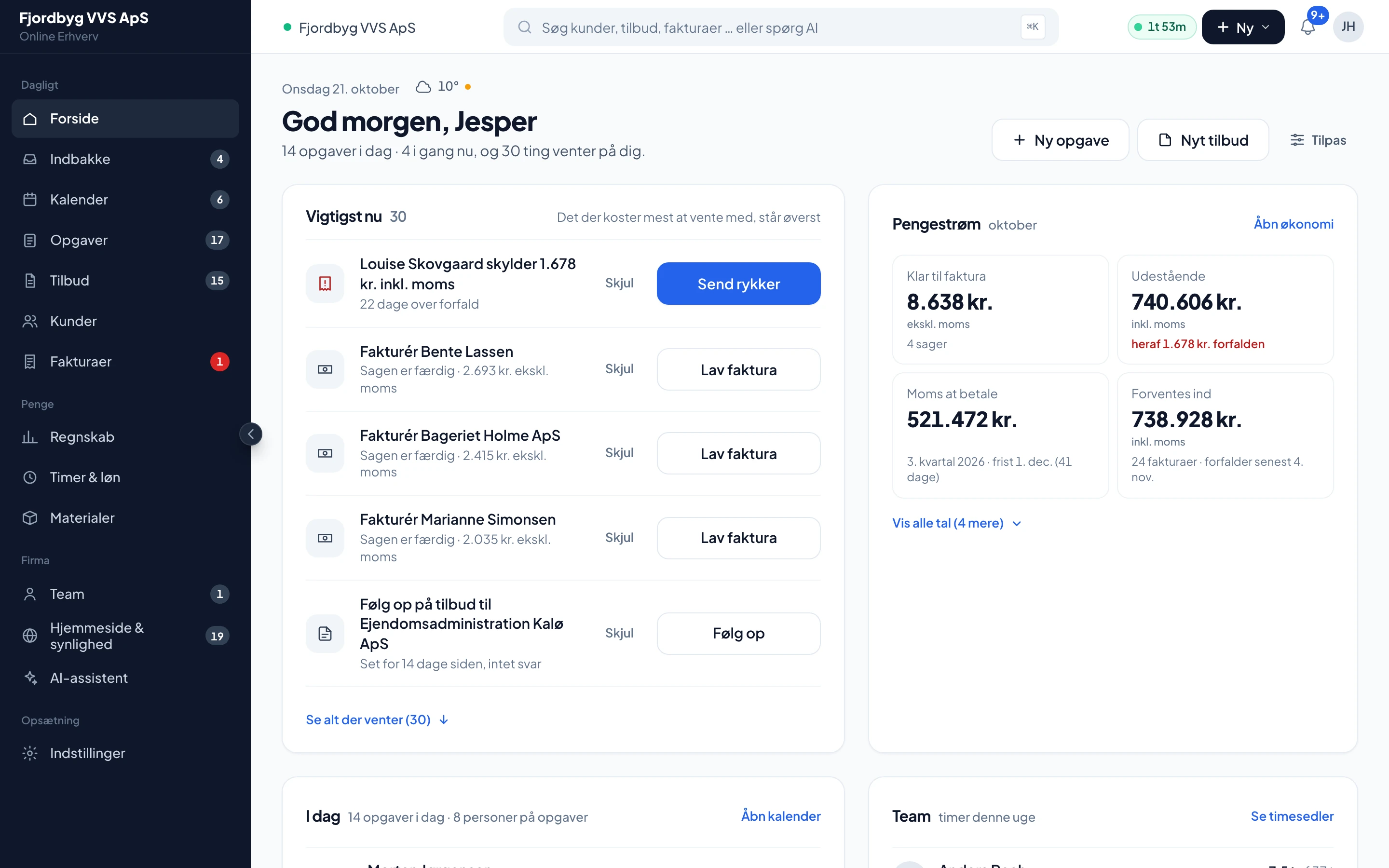Click the 1t 53m timer pill
The width and height of the screenshot is (1389, 868).
coord(1161,27)
